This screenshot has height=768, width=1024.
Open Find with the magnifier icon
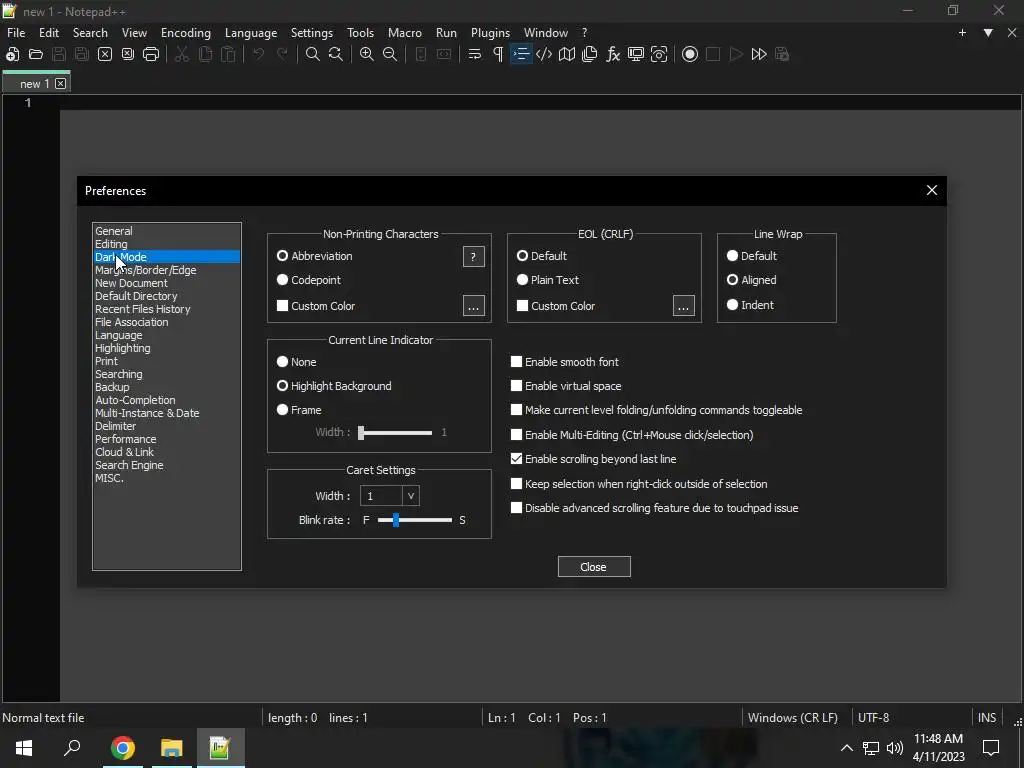tap(313, 54)
